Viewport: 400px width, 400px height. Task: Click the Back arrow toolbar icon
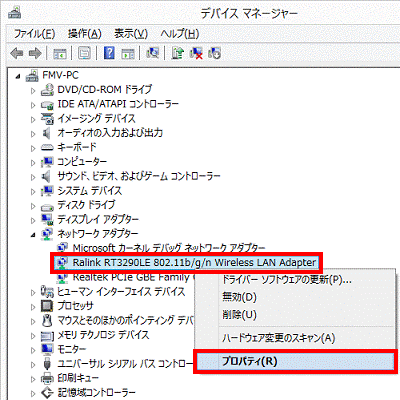click(x=17, y=53)
